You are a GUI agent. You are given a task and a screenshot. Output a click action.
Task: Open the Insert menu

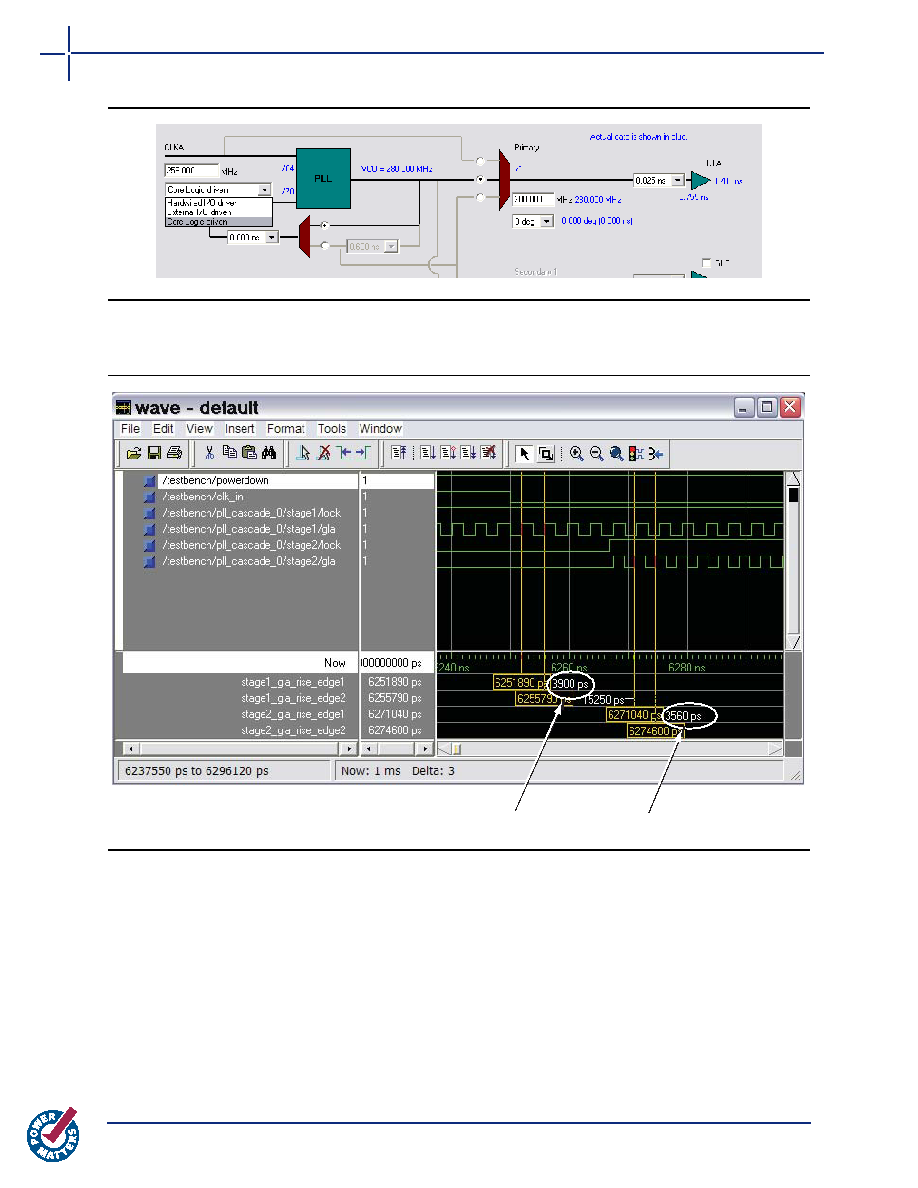(239, 429)
